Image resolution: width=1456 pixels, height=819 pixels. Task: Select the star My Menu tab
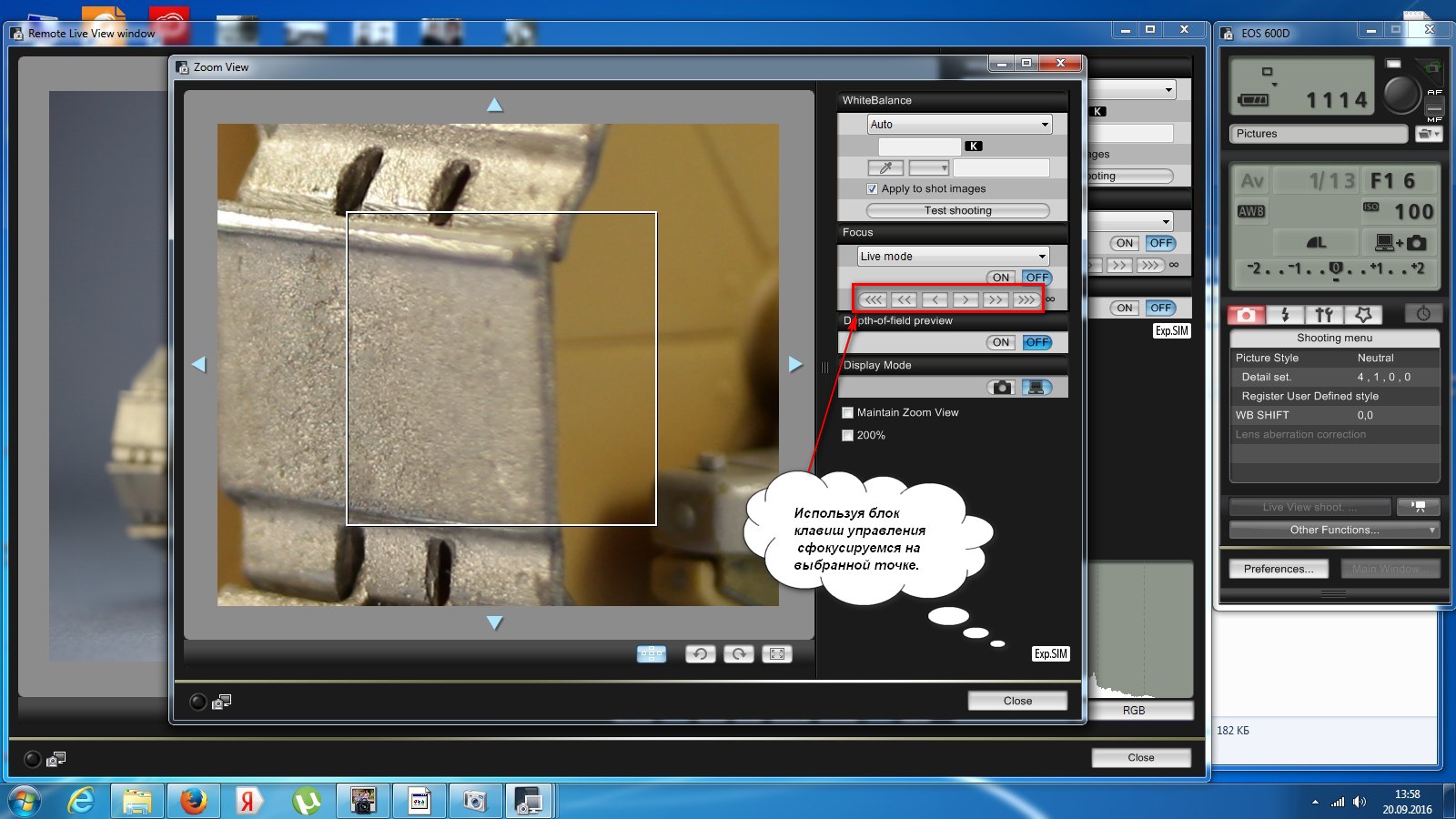pos(1363,315)
